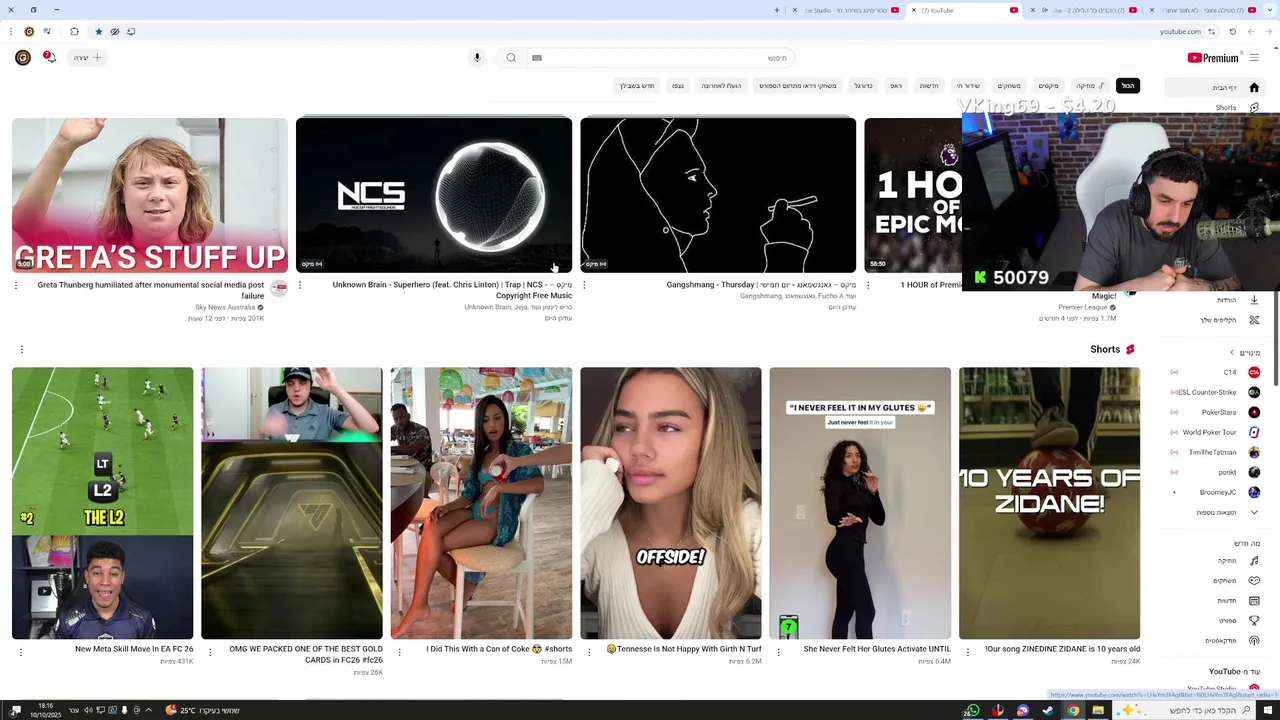Select the 'ראפ' rap filter chip
The image size is (1280, 720).
click(x=896, y=86)
